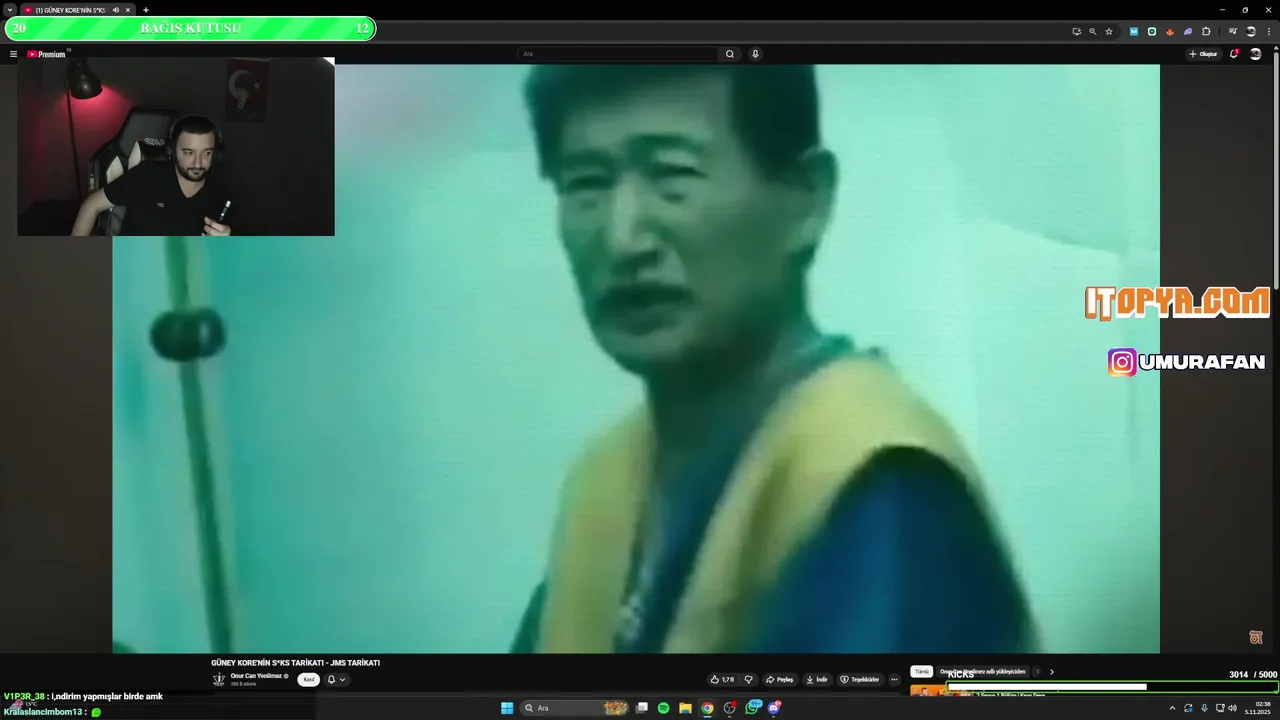Open Chrome three-dot menu
This screenshot has height=720, width=1280.
click(1269, 31)
